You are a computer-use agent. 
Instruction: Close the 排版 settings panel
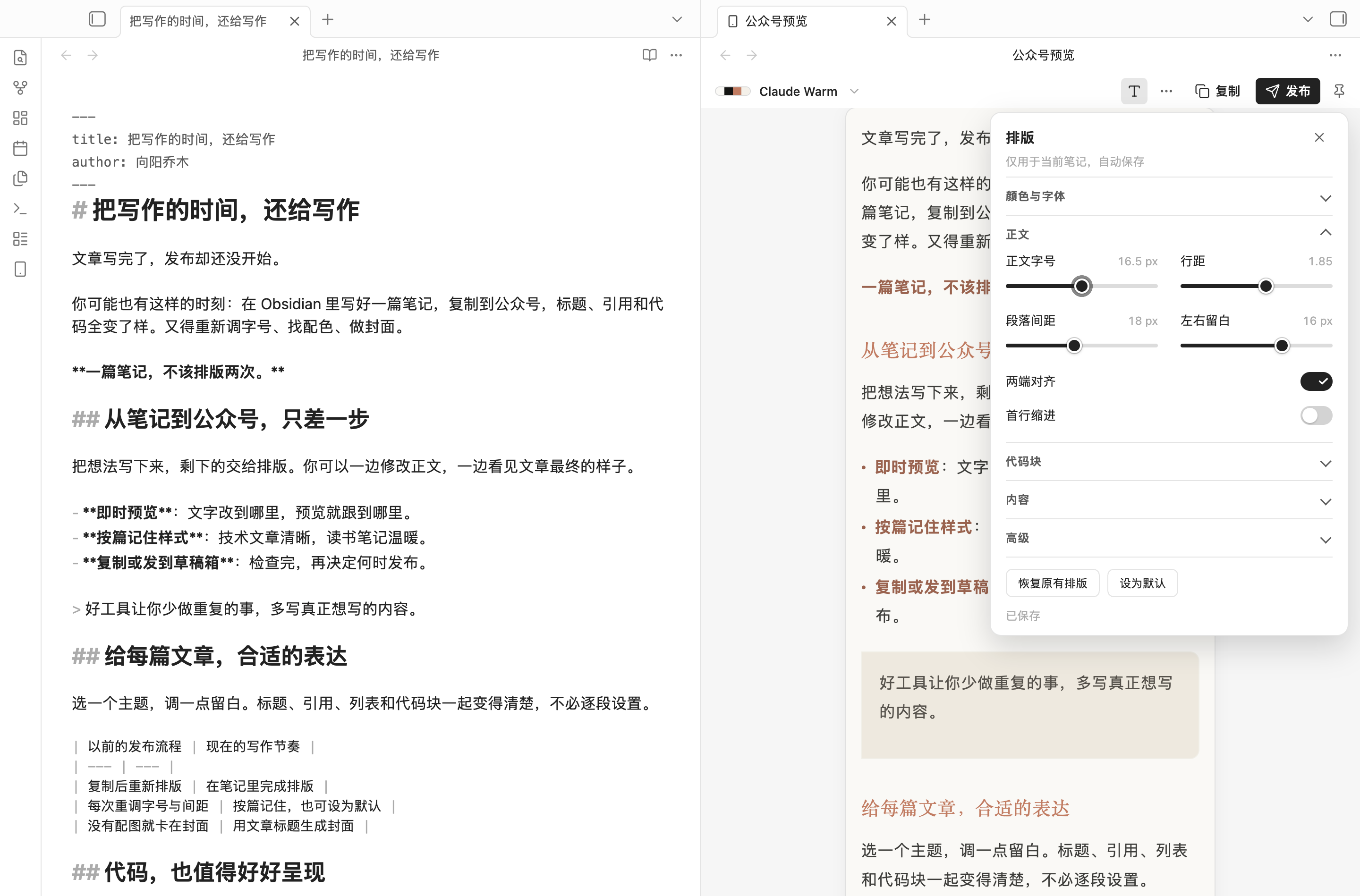[1319, 138]
